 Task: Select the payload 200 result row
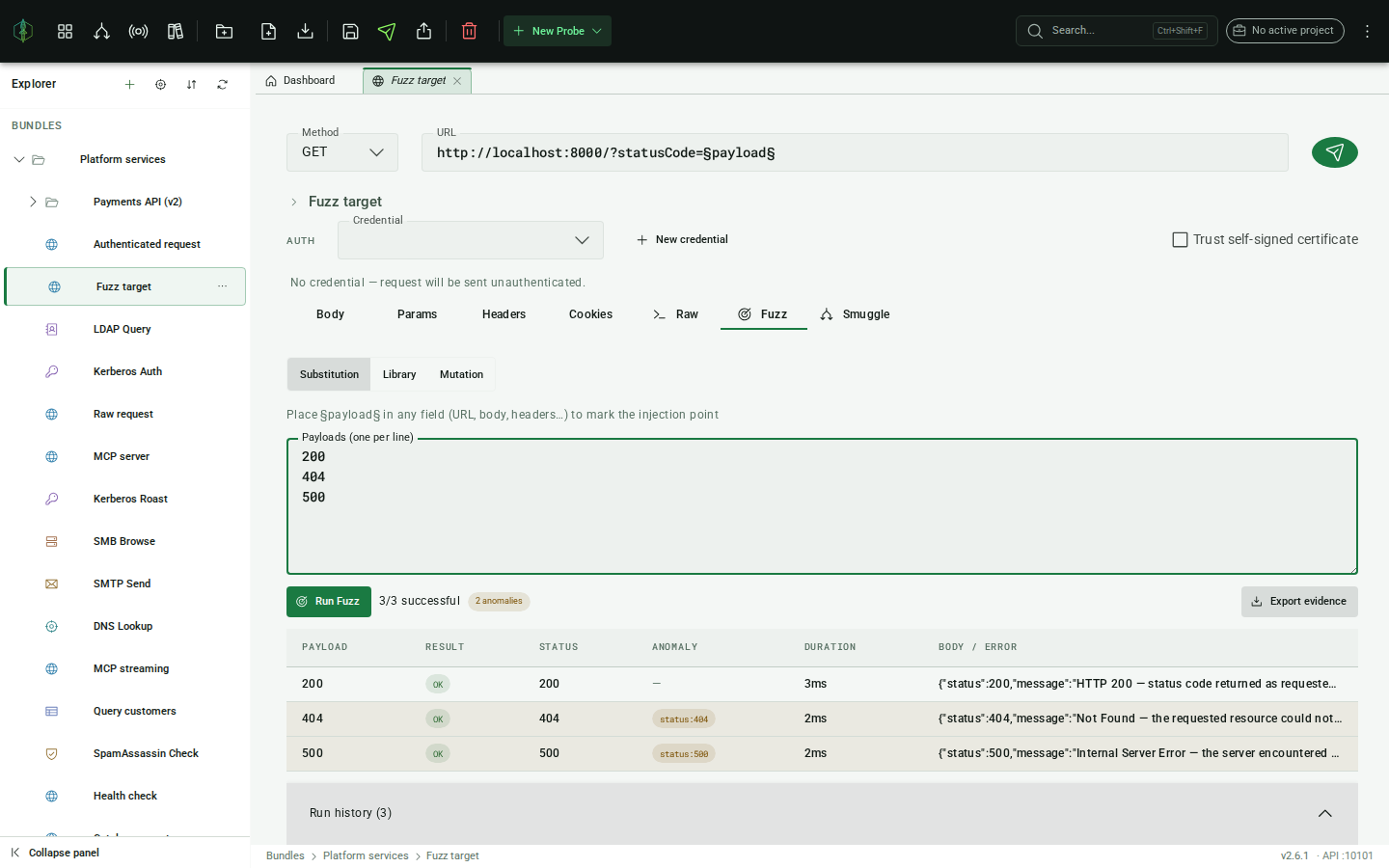click(822, 684)
